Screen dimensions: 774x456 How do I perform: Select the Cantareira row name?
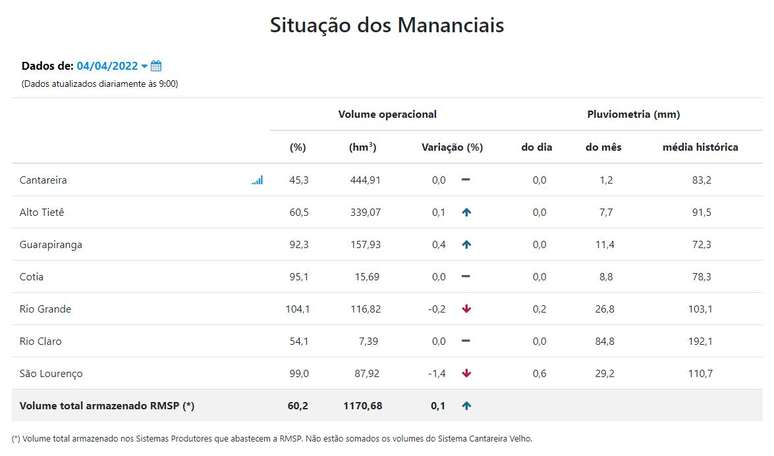[43, 180]
